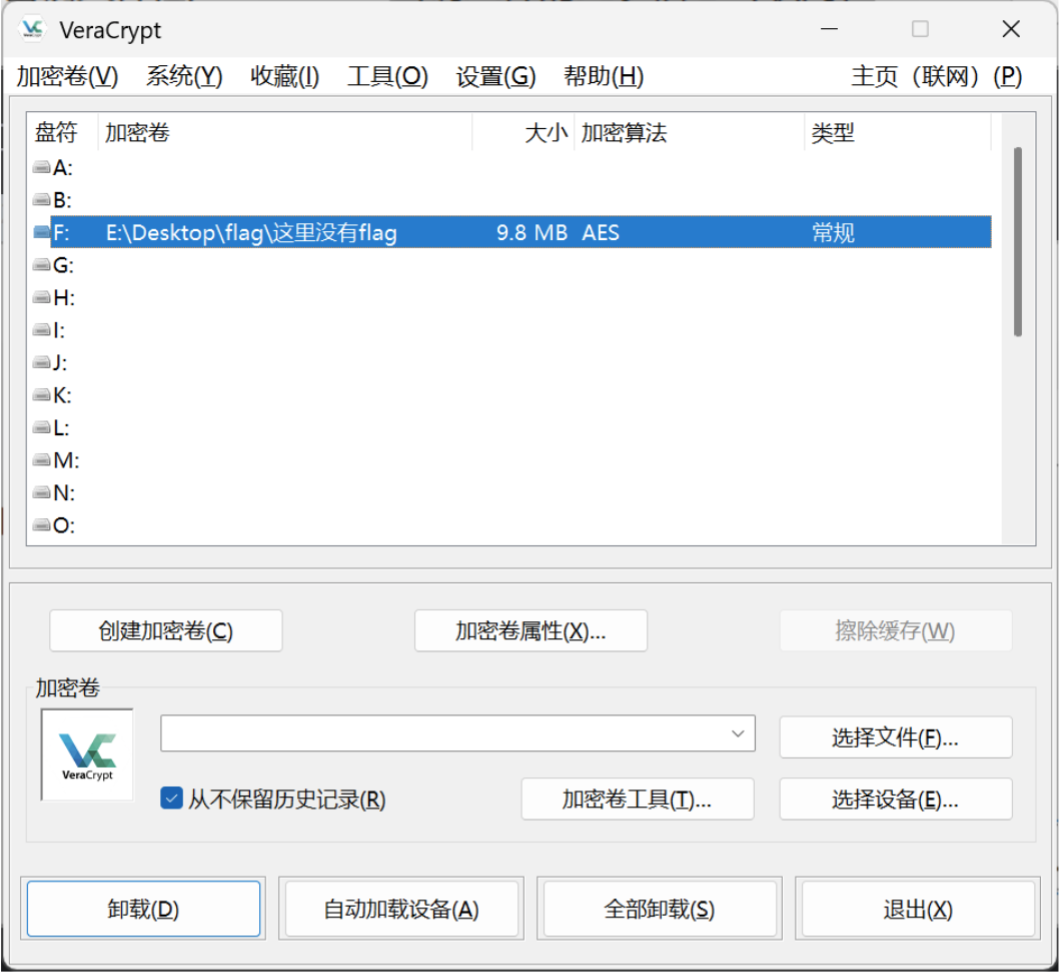1060x974 pixels.
Task: Click the B: drive icon
Action: point(41,199)
